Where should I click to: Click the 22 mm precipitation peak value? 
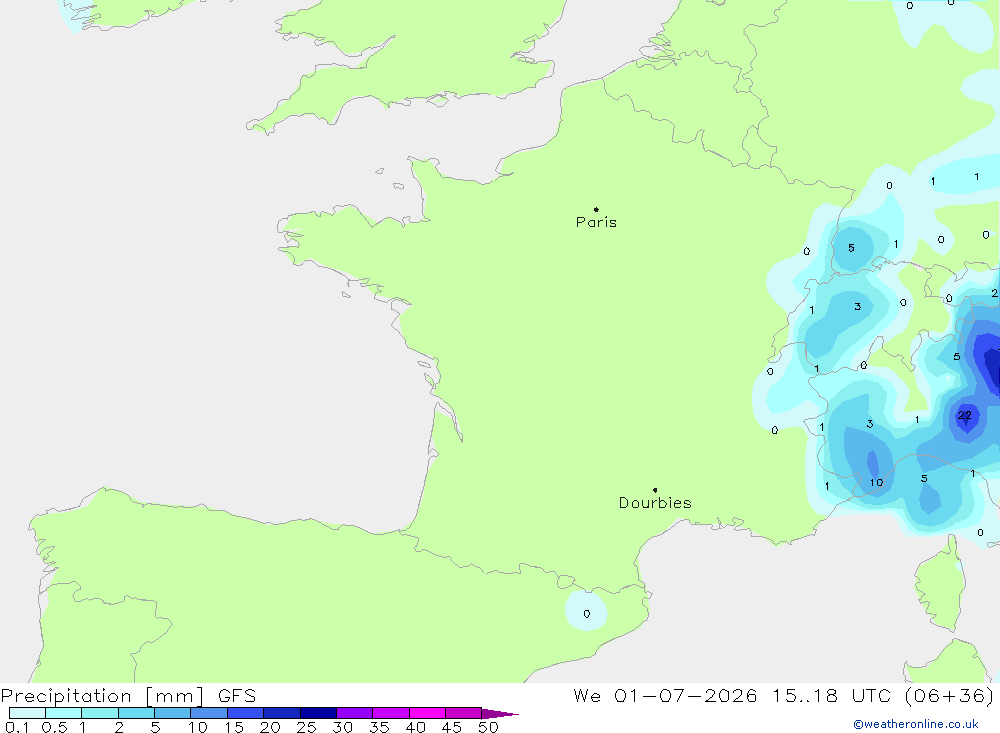pos(964,415)
